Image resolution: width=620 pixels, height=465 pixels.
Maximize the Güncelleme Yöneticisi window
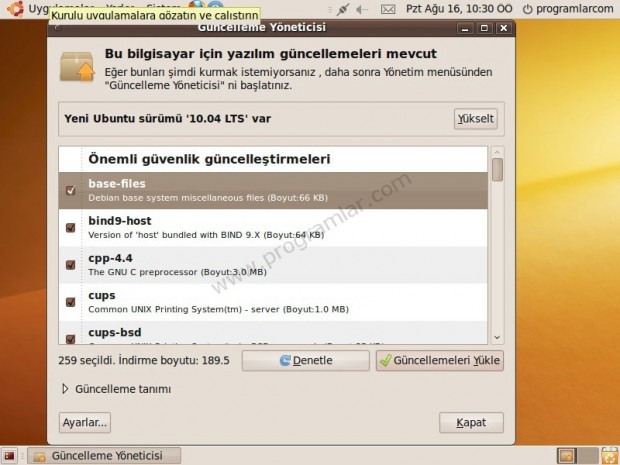click(484, 28)
